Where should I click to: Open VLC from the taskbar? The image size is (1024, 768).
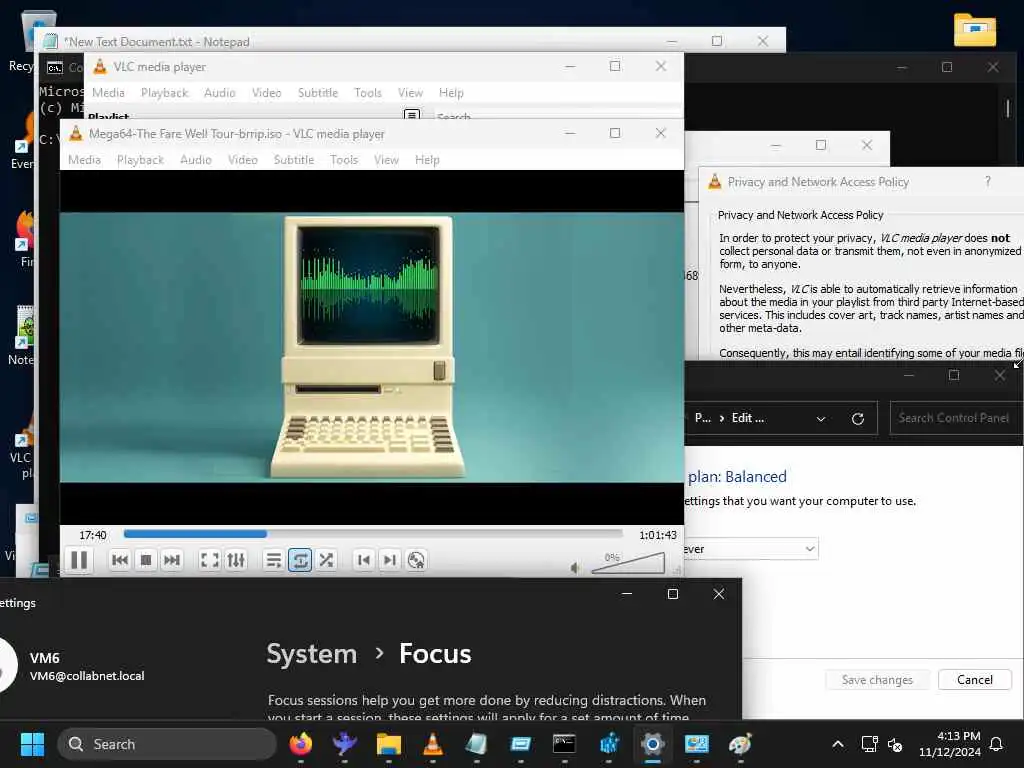432,744
